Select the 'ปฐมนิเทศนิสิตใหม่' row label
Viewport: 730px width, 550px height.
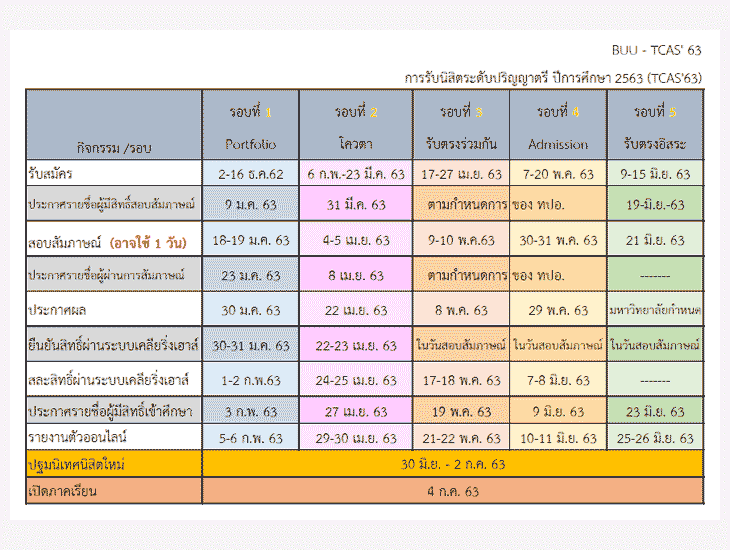(114, 464)
